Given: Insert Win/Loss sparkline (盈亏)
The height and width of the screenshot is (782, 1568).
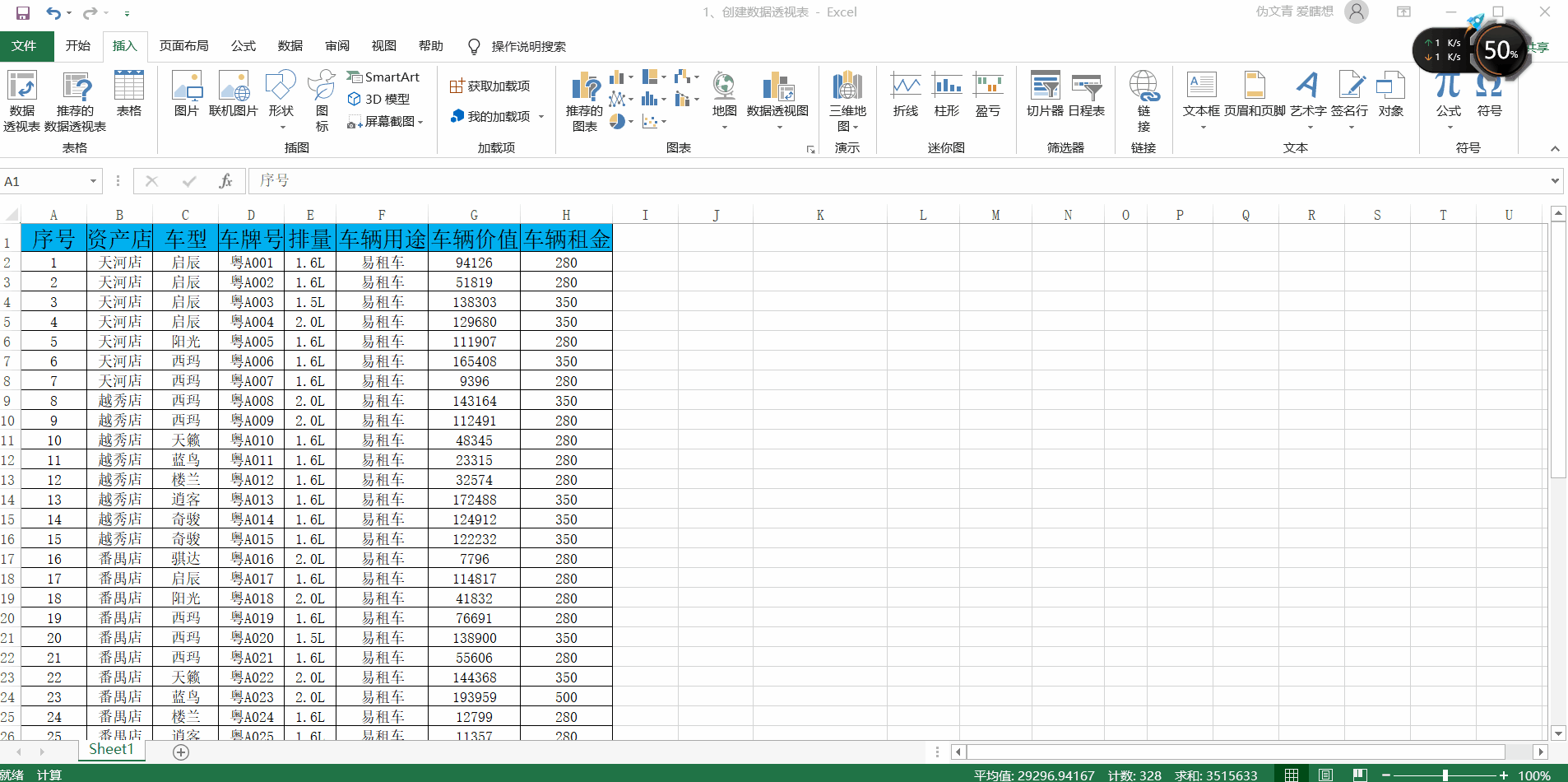Looking at the screenshot, I should point(988,94).
